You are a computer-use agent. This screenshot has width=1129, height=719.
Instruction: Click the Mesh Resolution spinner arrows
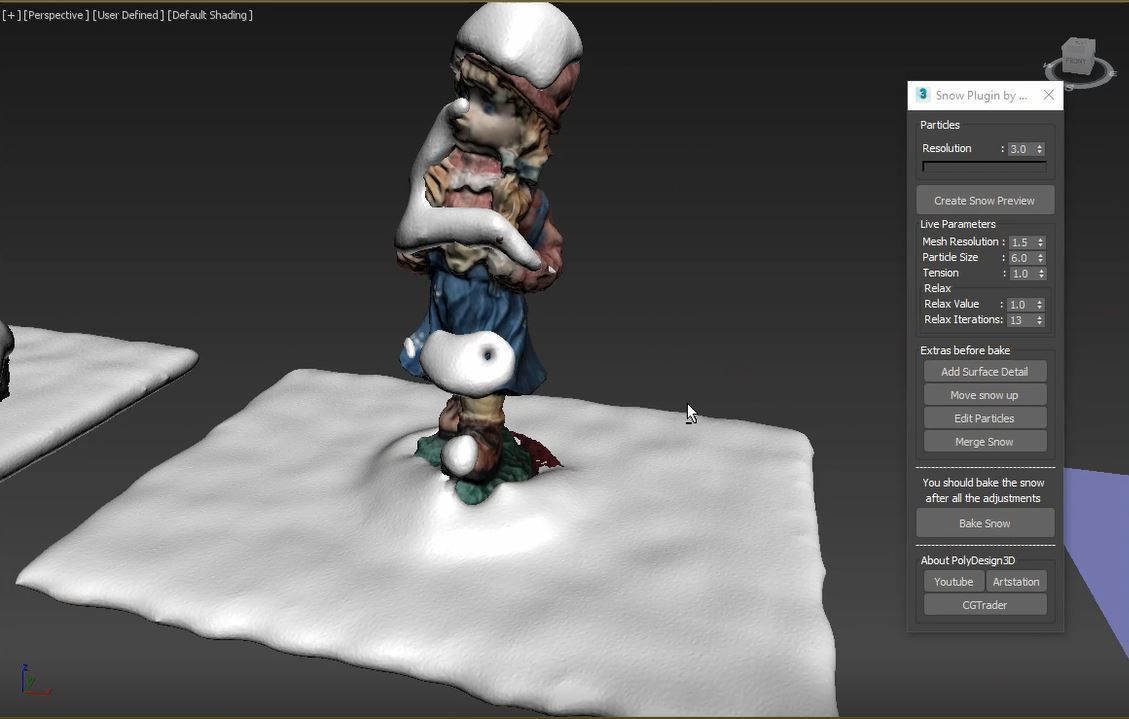[1040, 242]
